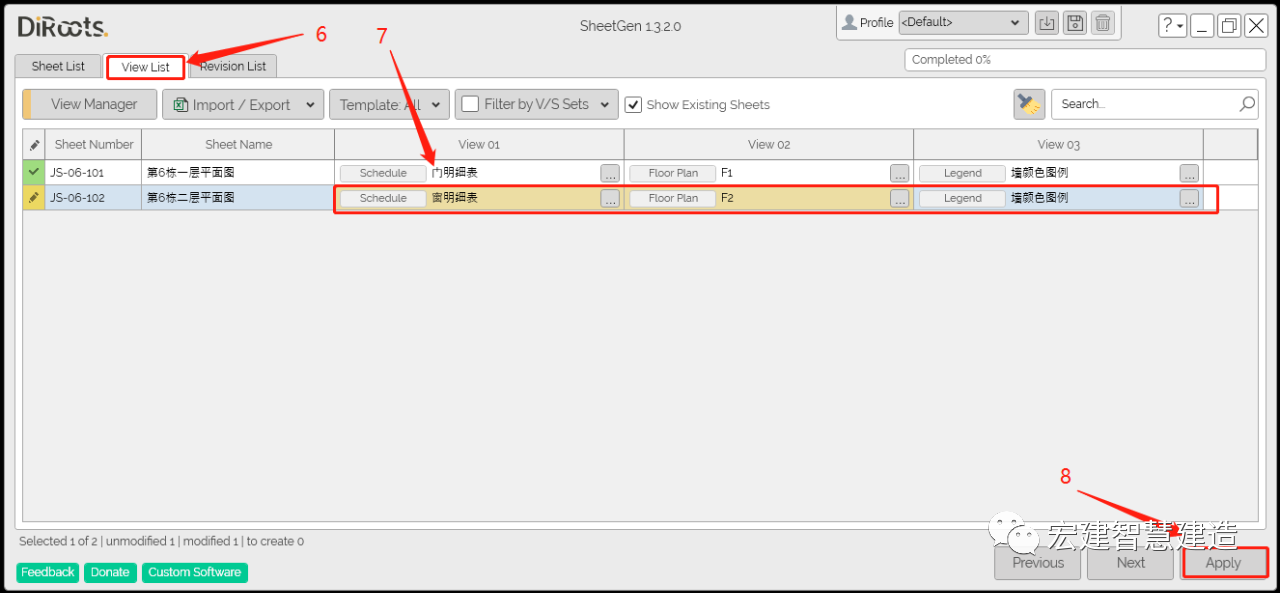Select the JS-06-101 sheet number cell
1280x593 pixels.
[94, 173]
